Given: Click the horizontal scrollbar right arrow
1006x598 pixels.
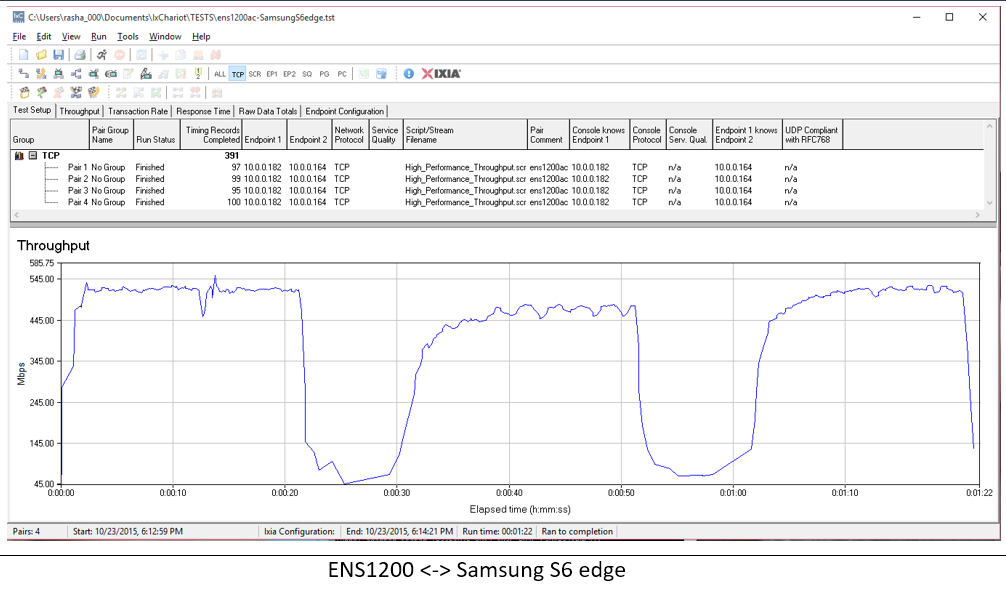Looking at the screenshot, I should pyautogui.click(x=977, y=215).
